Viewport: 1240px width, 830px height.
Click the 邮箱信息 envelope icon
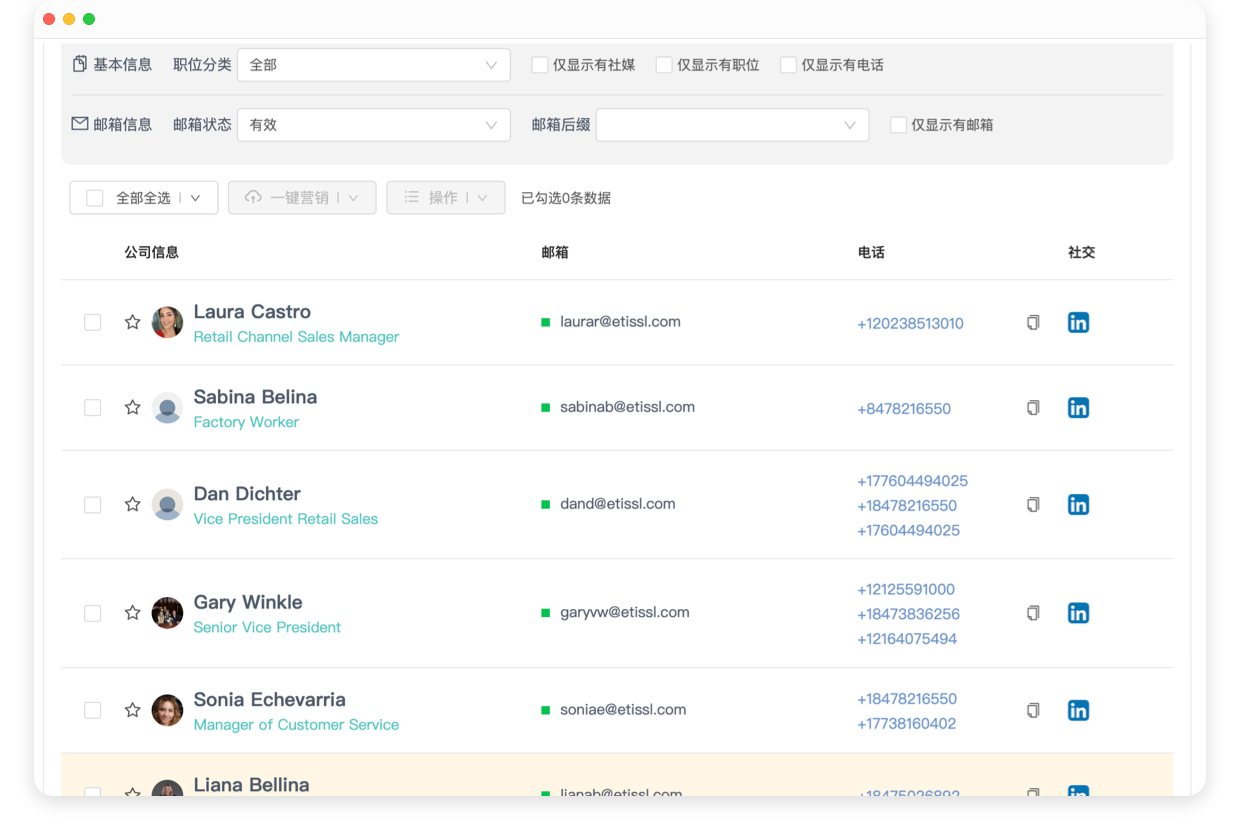[x=79, y=123]
